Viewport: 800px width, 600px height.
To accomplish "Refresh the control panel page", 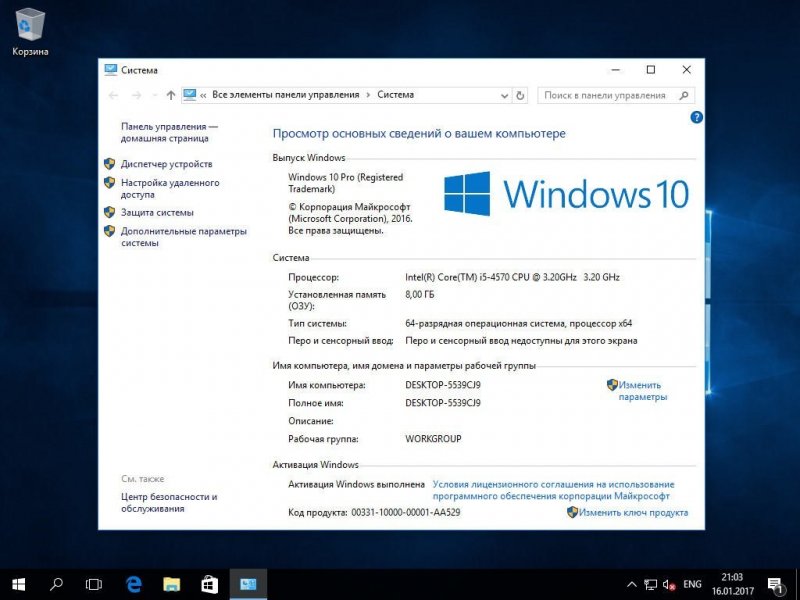I will [520, 95].
